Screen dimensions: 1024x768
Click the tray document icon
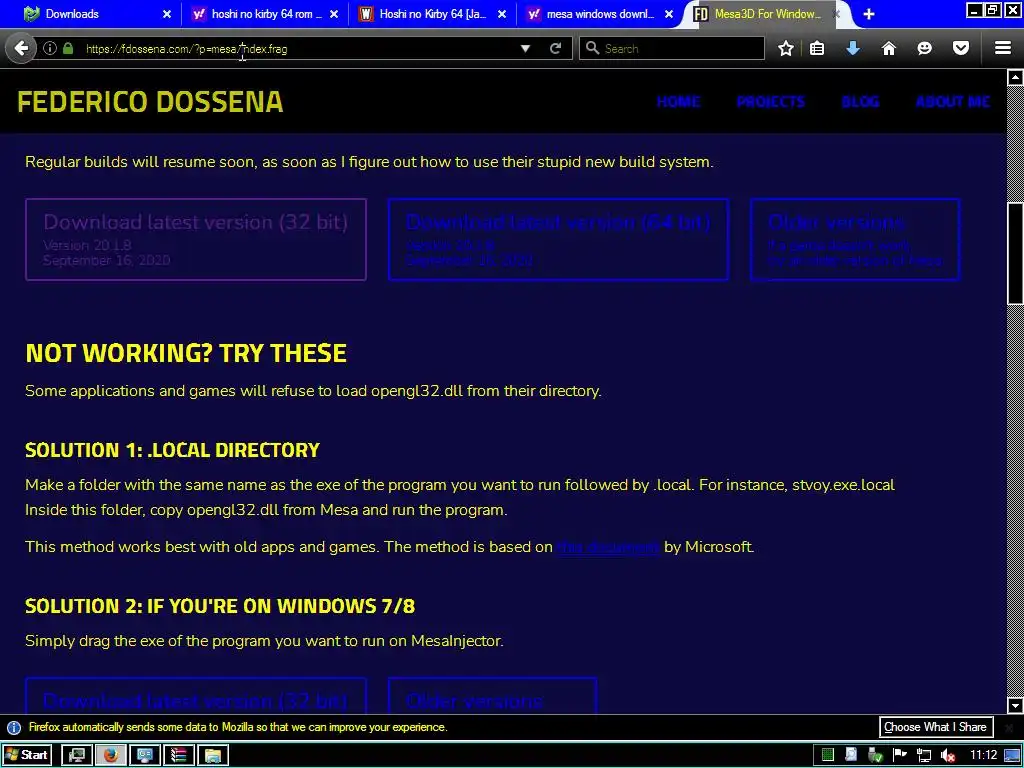point(851,756)
